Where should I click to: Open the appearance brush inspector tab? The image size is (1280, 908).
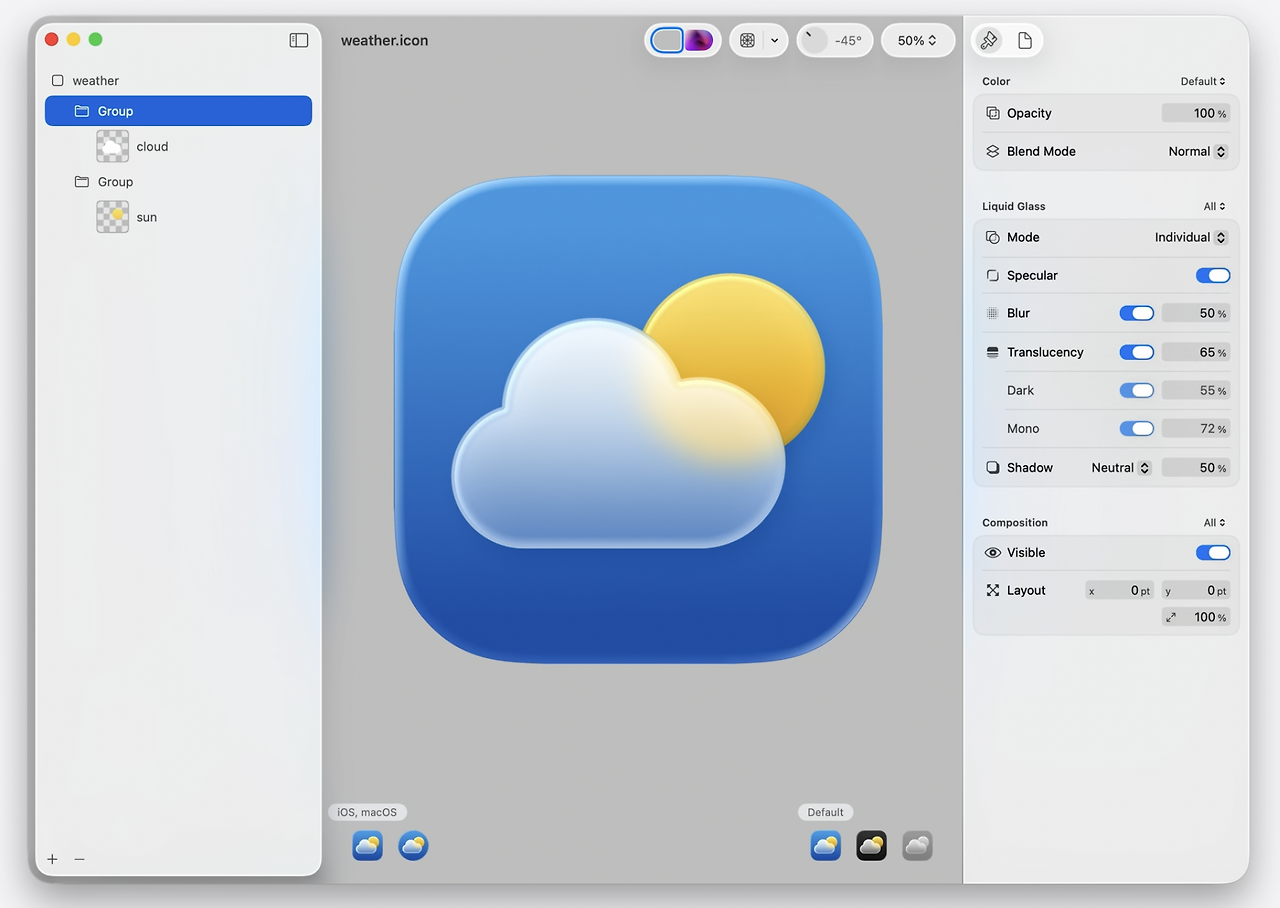pos(989,41)
